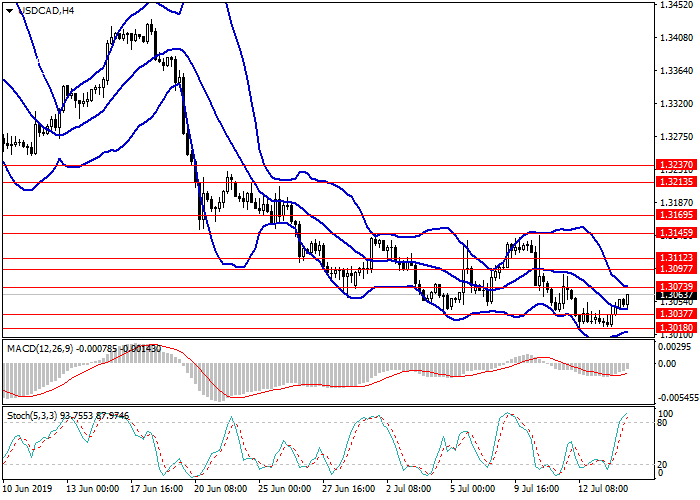Select the 1.30180 support price tag
The width and height of the screenshot is (700, 500).
675,327
